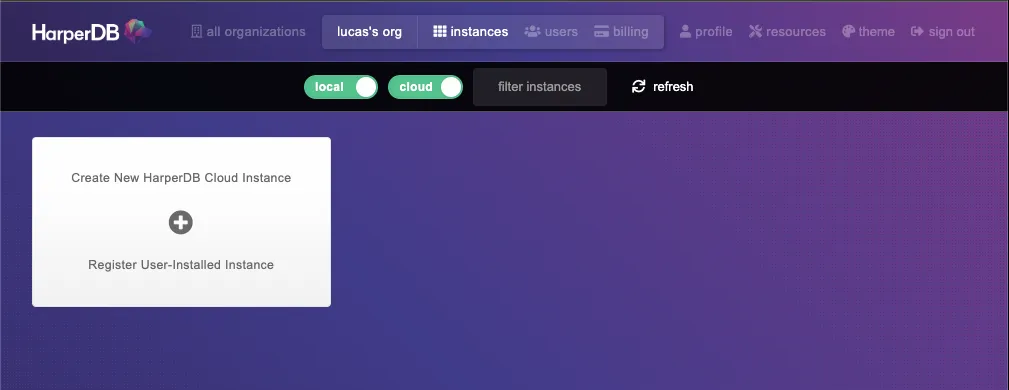The image size is (1009, 390).
Task: Click the palette icon beside theme
Action: click(848, 32)
